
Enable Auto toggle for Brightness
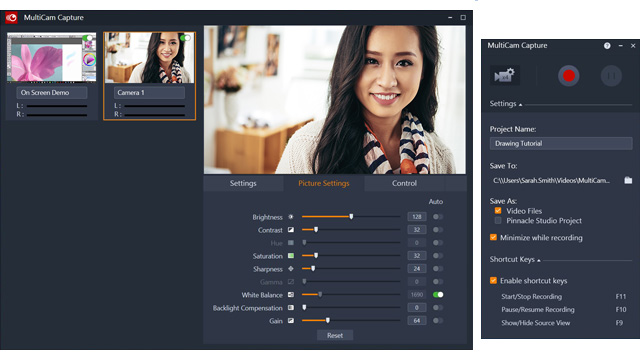[438, 217]
